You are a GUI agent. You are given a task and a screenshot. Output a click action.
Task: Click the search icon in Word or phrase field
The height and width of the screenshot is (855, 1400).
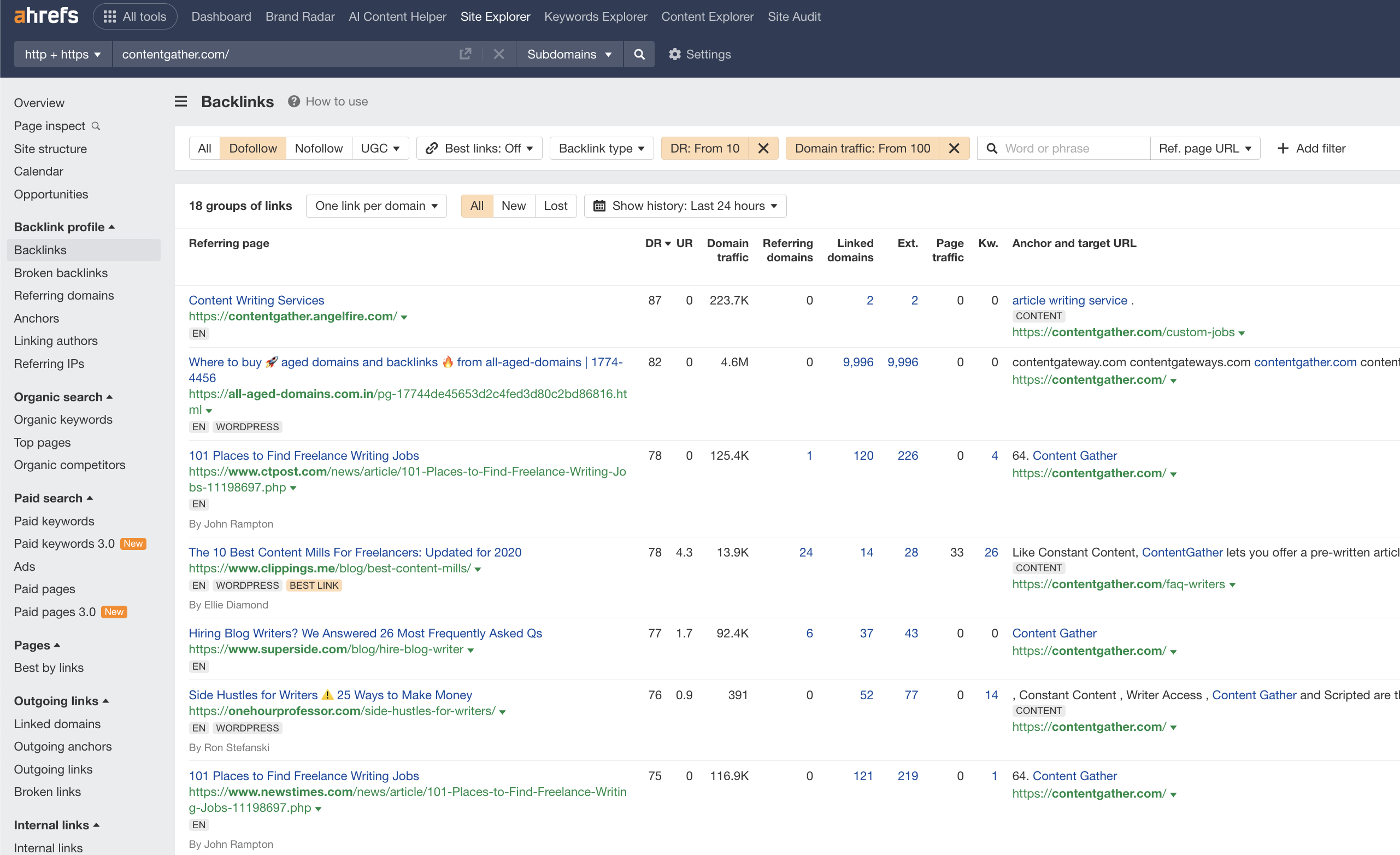click(x=992, y=148)
